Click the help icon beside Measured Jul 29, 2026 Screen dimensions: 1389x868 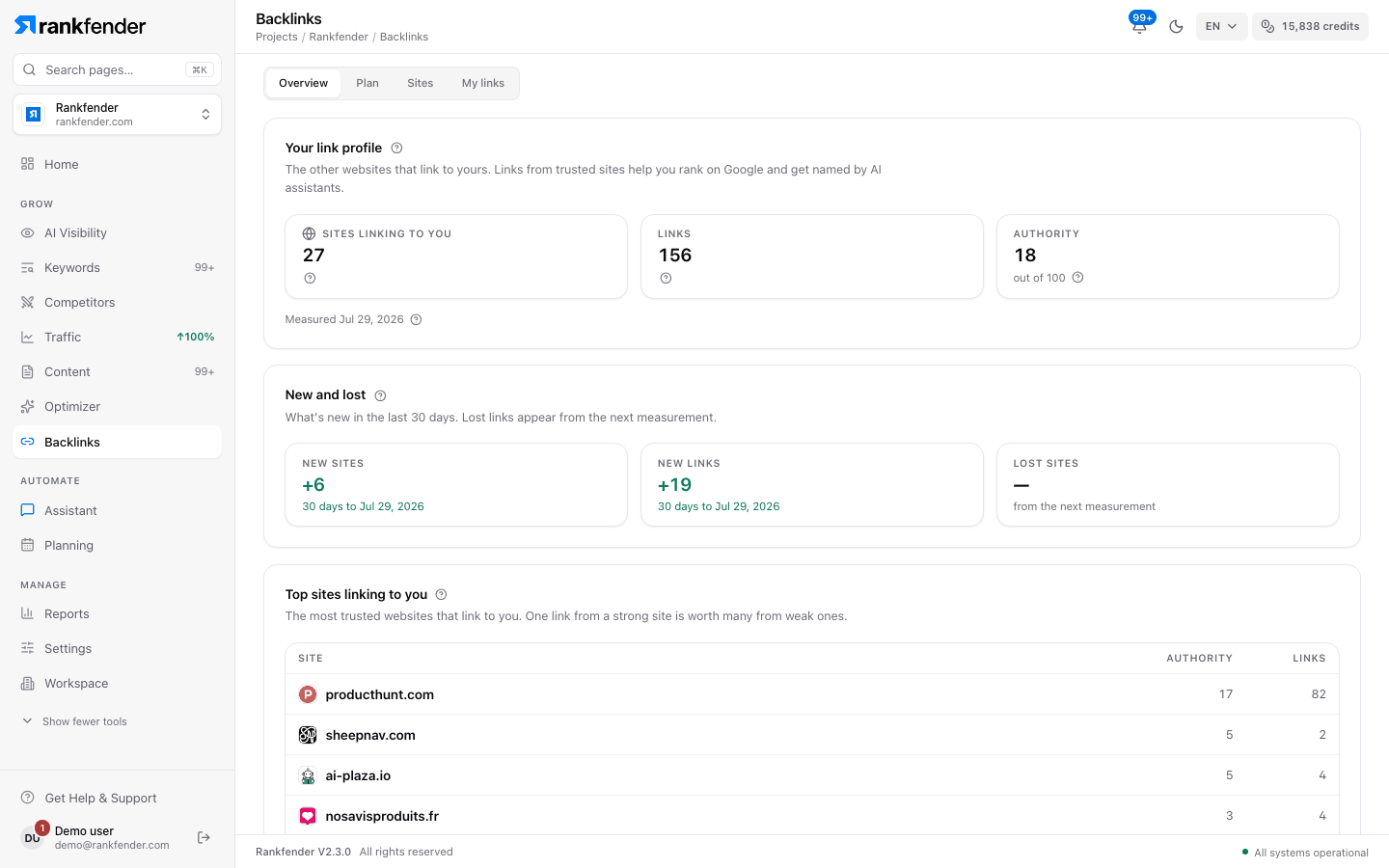coord(416,319)
